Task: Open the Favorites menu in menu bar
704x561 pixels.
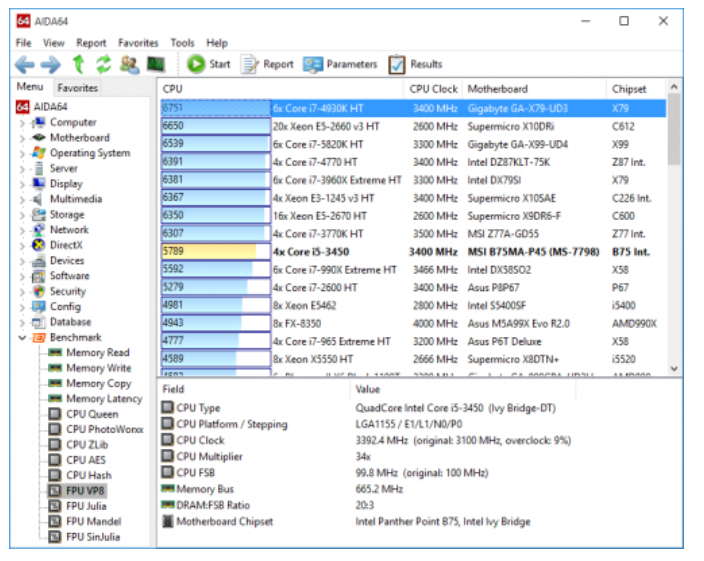Action: pos(138,43)
